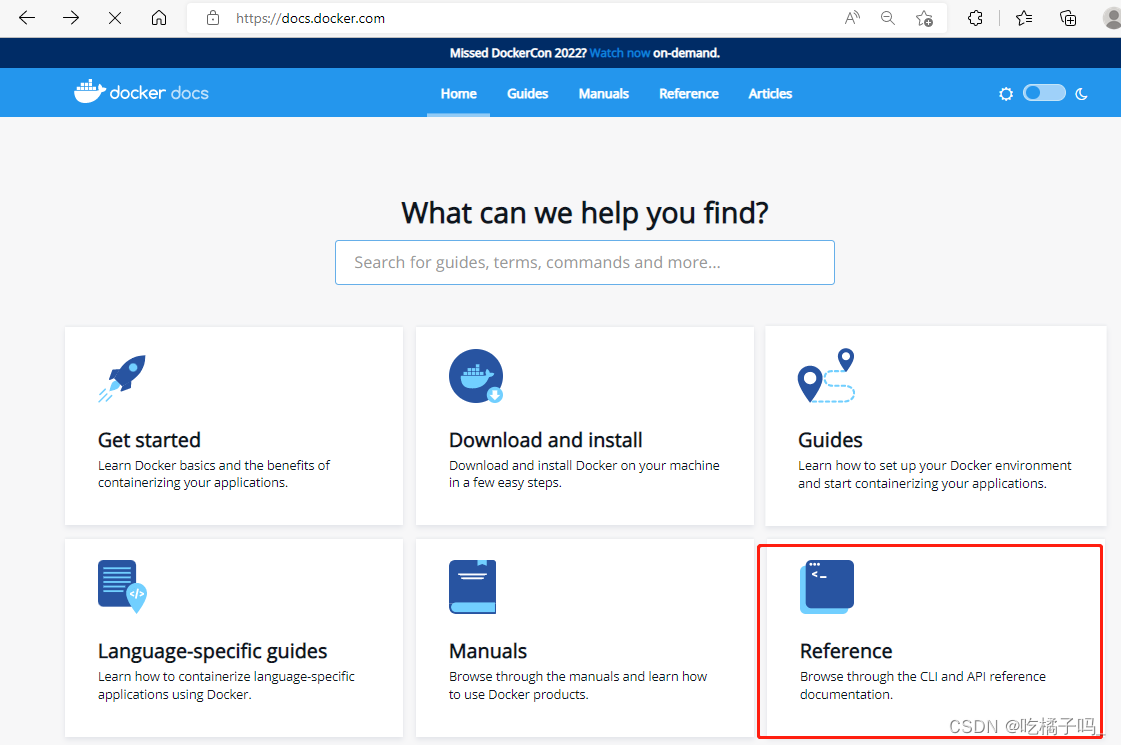Select the Language-specific guides document icon
This screenshot has width=1121, height=745.
123,587
